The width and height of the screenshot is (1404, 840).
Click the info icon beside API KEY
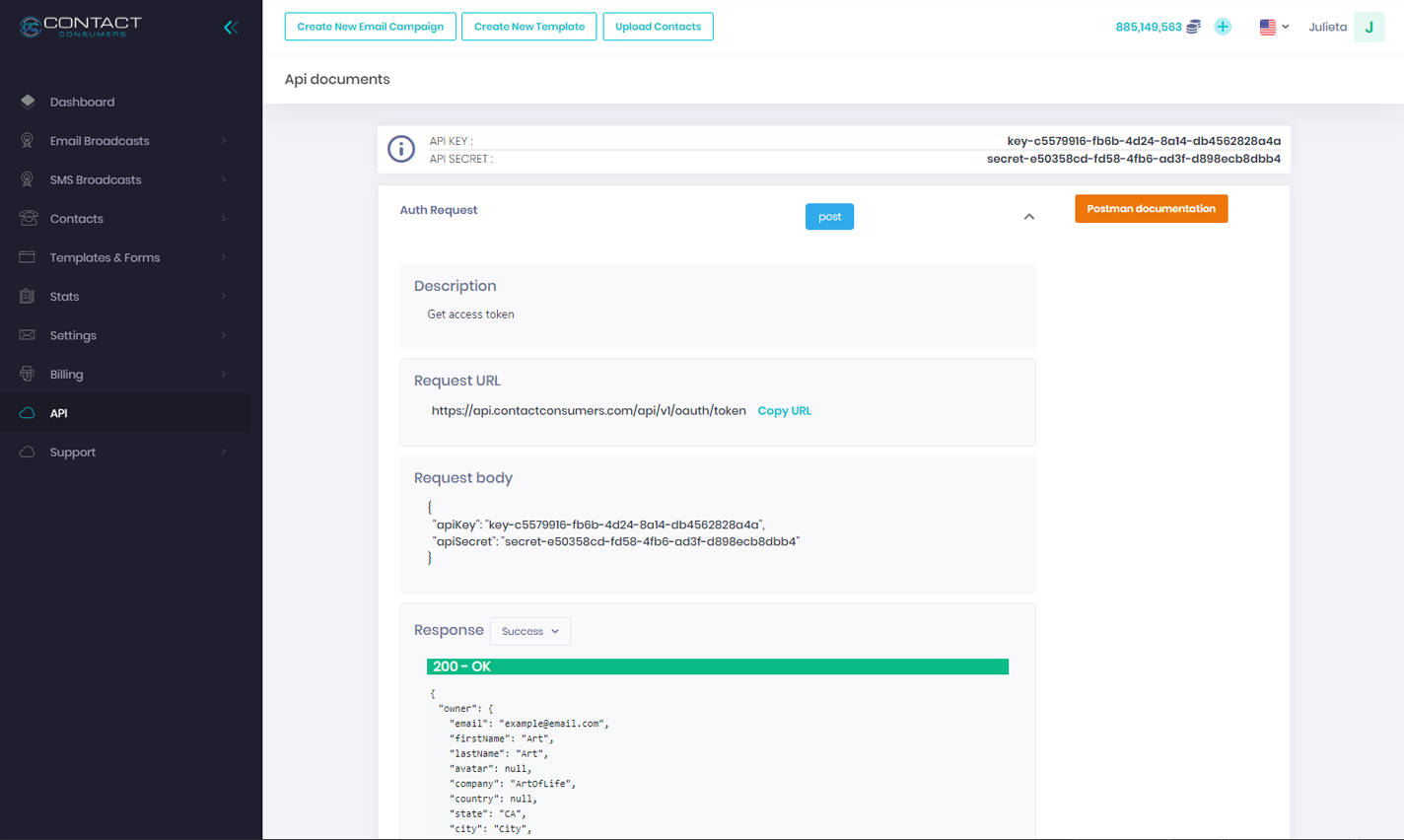(401, 149)
